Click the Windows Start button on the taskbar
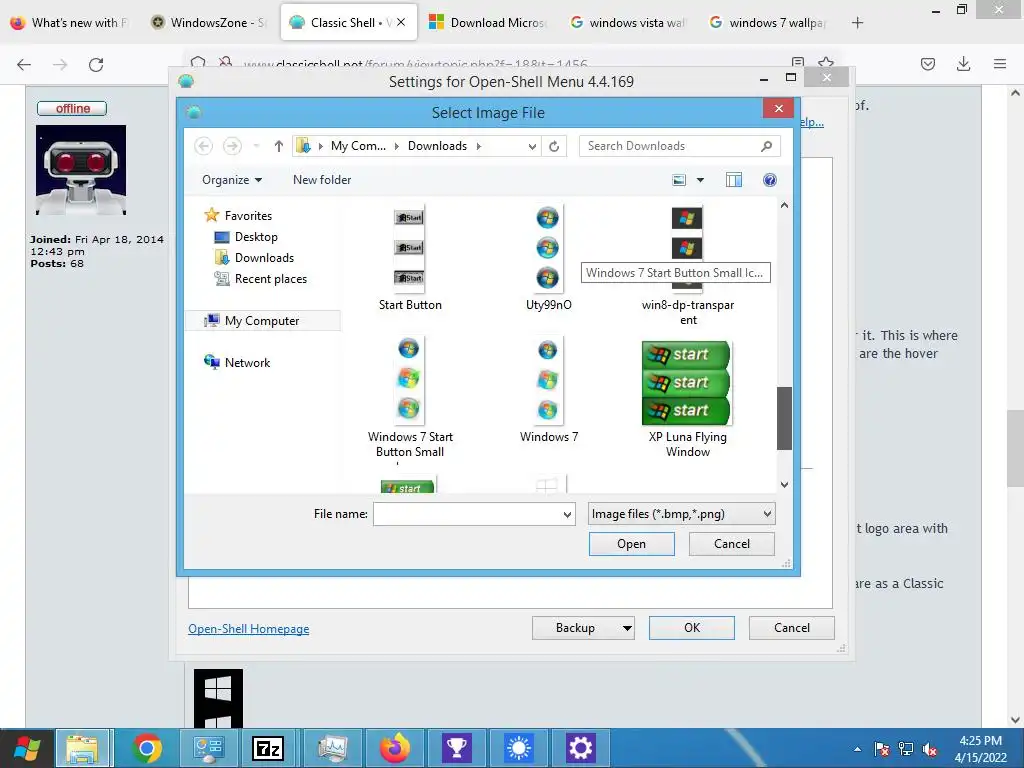Screen dimensions: 1024x768 [x=27, y=748]
